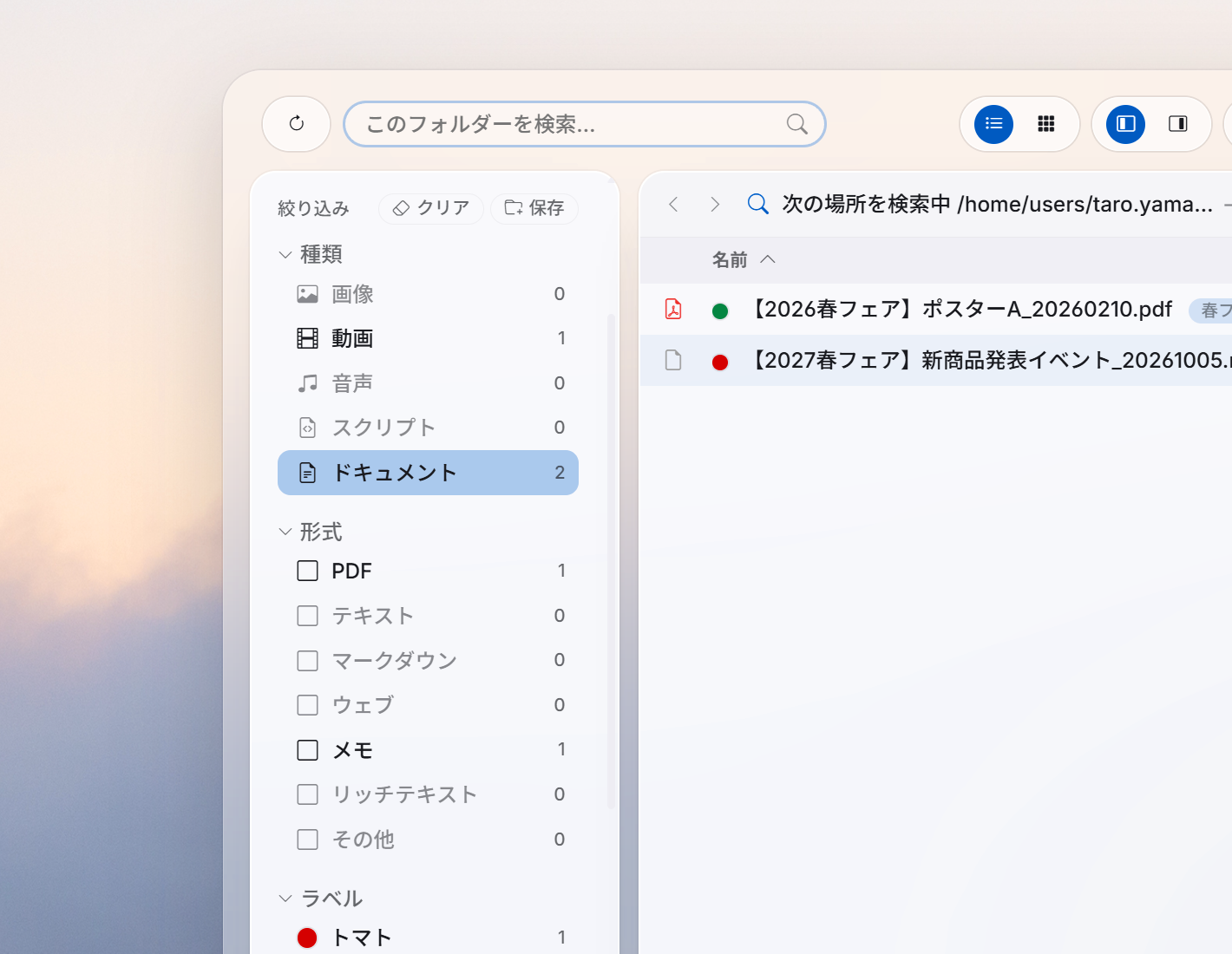Collapse the 形式 section

click(x=285, y=532)
